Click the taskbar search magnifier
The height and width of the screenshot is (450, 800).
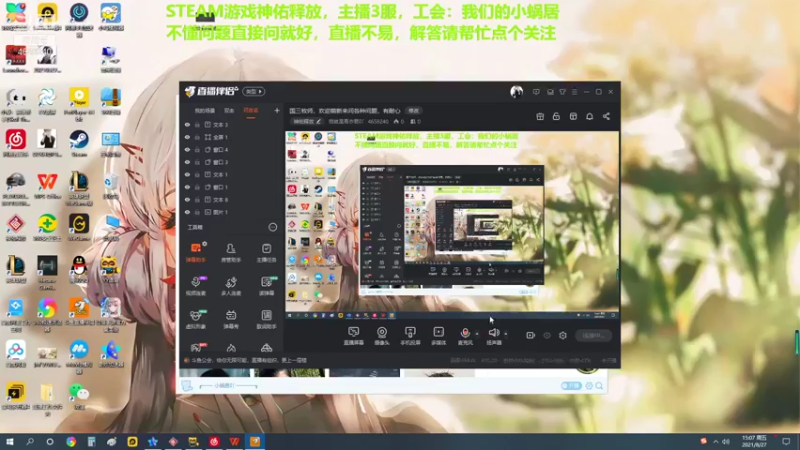pos(30,441)
